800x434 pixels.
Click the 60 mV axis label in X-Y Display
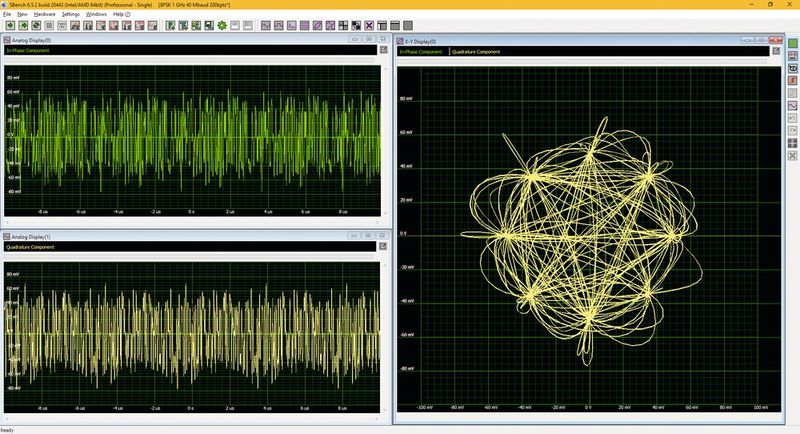(406, 132)
